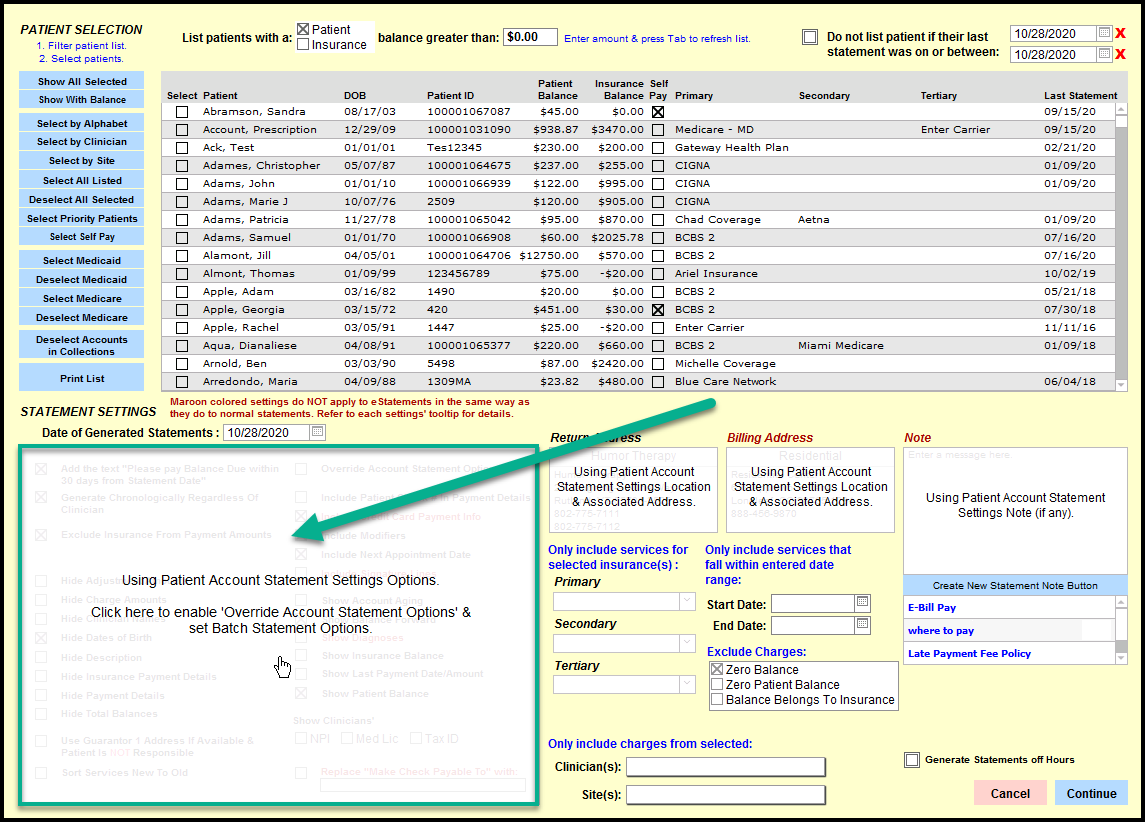
Task: Select checkbox for Abramson, Sandra
Action: coord(181,112)
